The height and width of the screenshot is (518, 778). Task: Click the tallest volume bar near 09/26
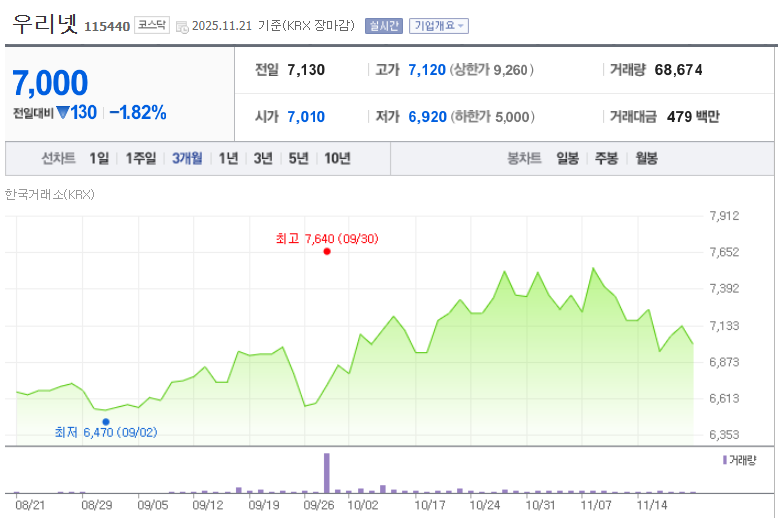(326, 473)
